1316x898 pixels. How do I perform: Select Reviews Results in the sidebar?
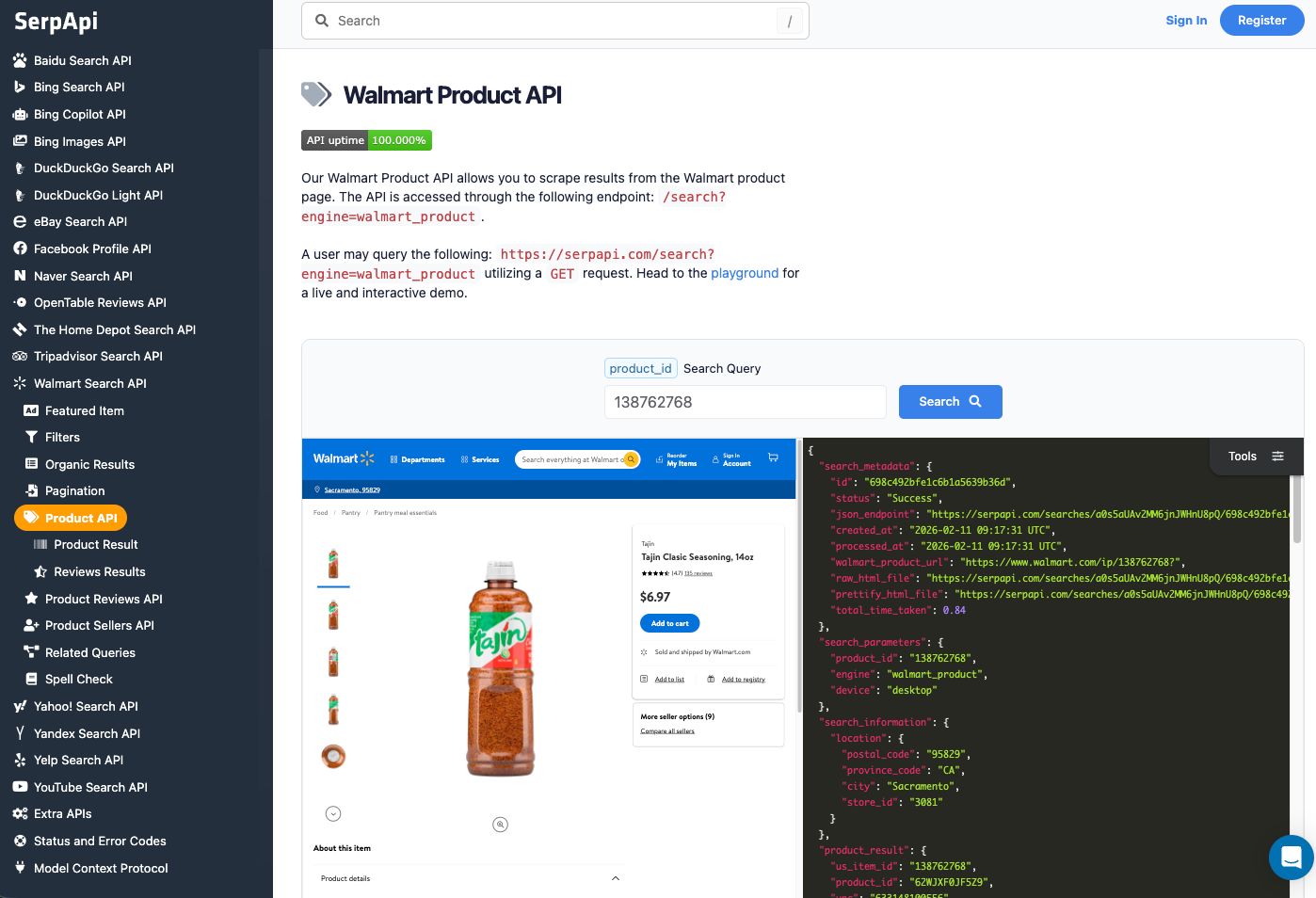click(x=100, y=571)
